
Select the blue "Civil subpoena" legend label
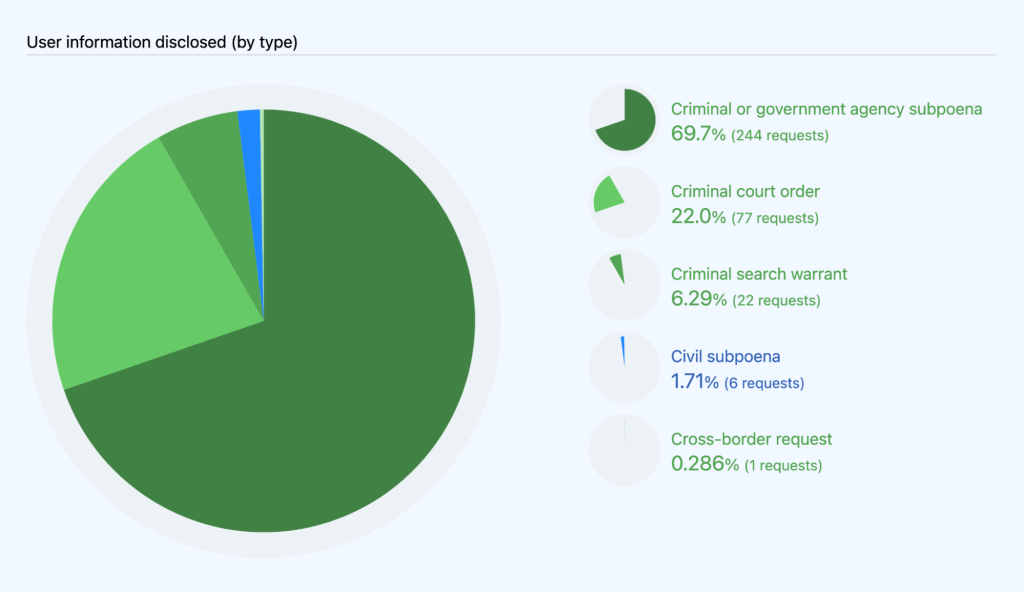725,356
